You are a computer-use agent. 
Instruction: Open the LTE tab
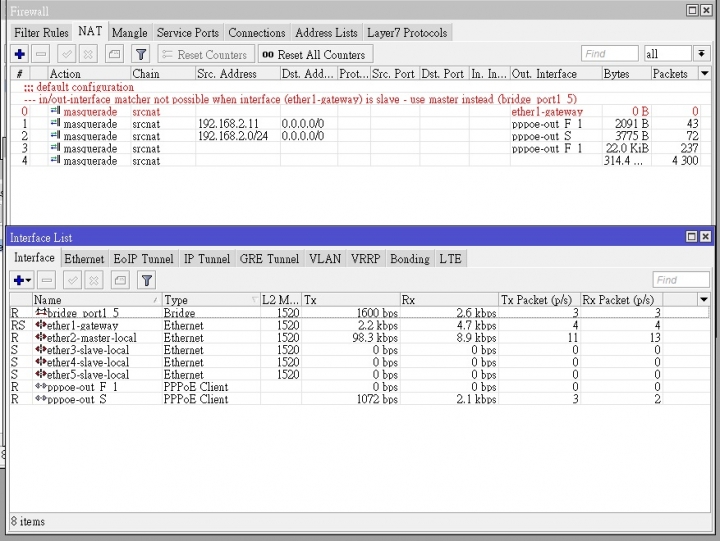pos(450,259)
